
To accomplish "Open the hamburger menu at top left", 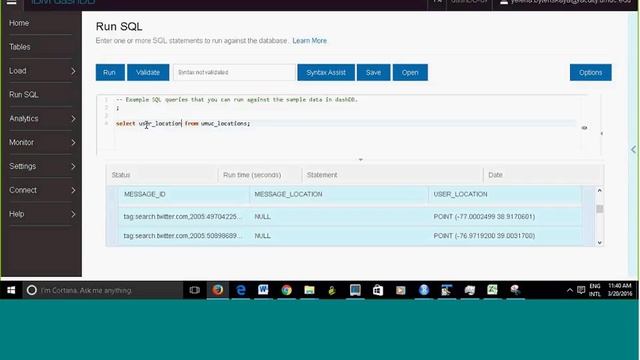I will 11,2.
